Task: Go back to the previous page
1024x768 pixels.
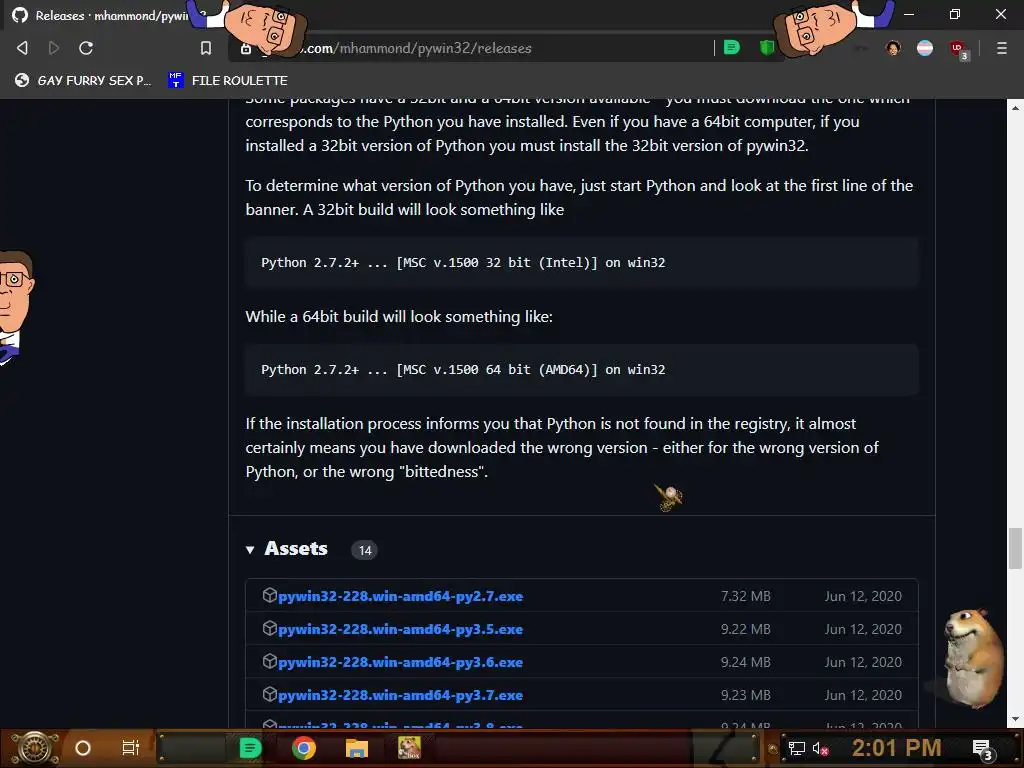Action: pyautogui.click(x=22, y=48)
